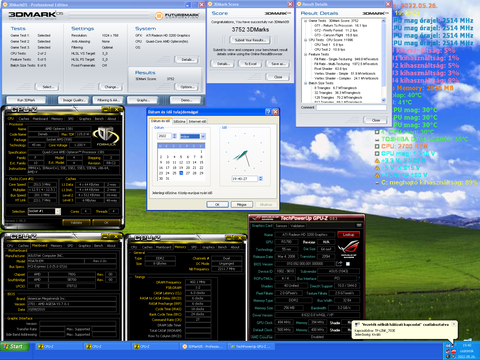Select the Dátum és idő tab

tap(161, 121)
